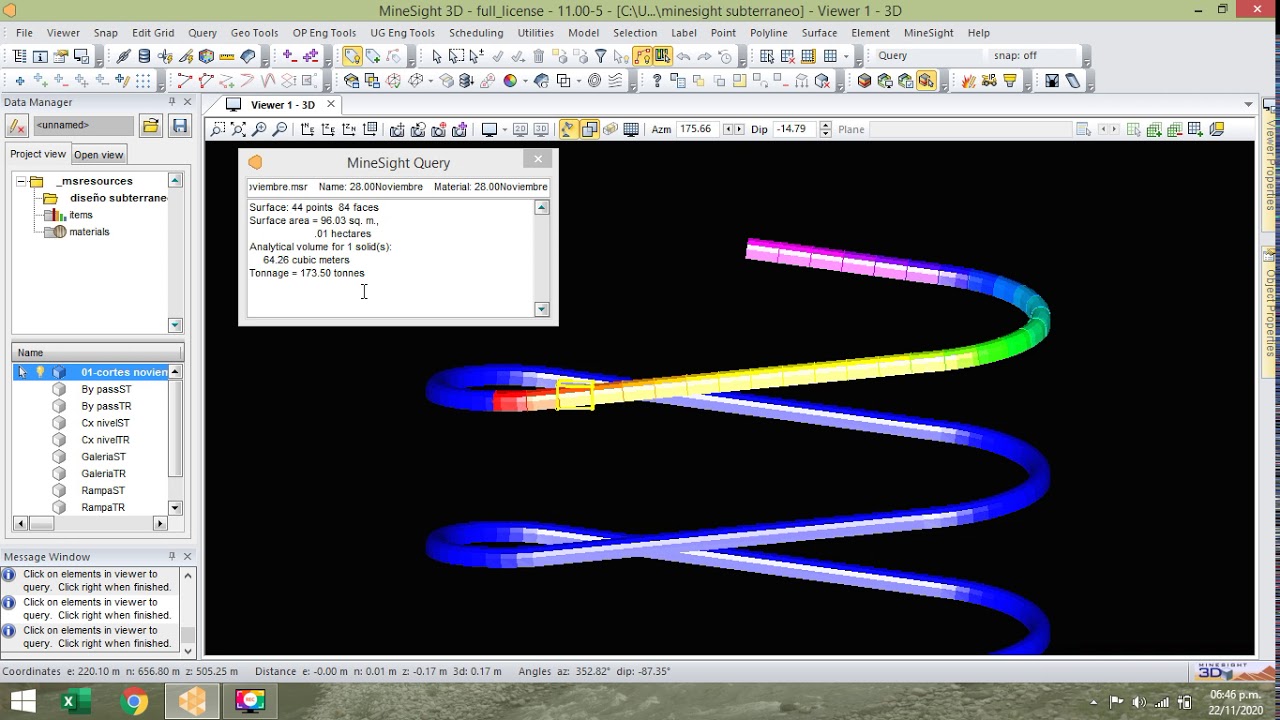Toggle lightbulb visibility of 01-cortes object
This screenshot has height=720, width=1280.
pyautogui.click(x=40, y=372)
